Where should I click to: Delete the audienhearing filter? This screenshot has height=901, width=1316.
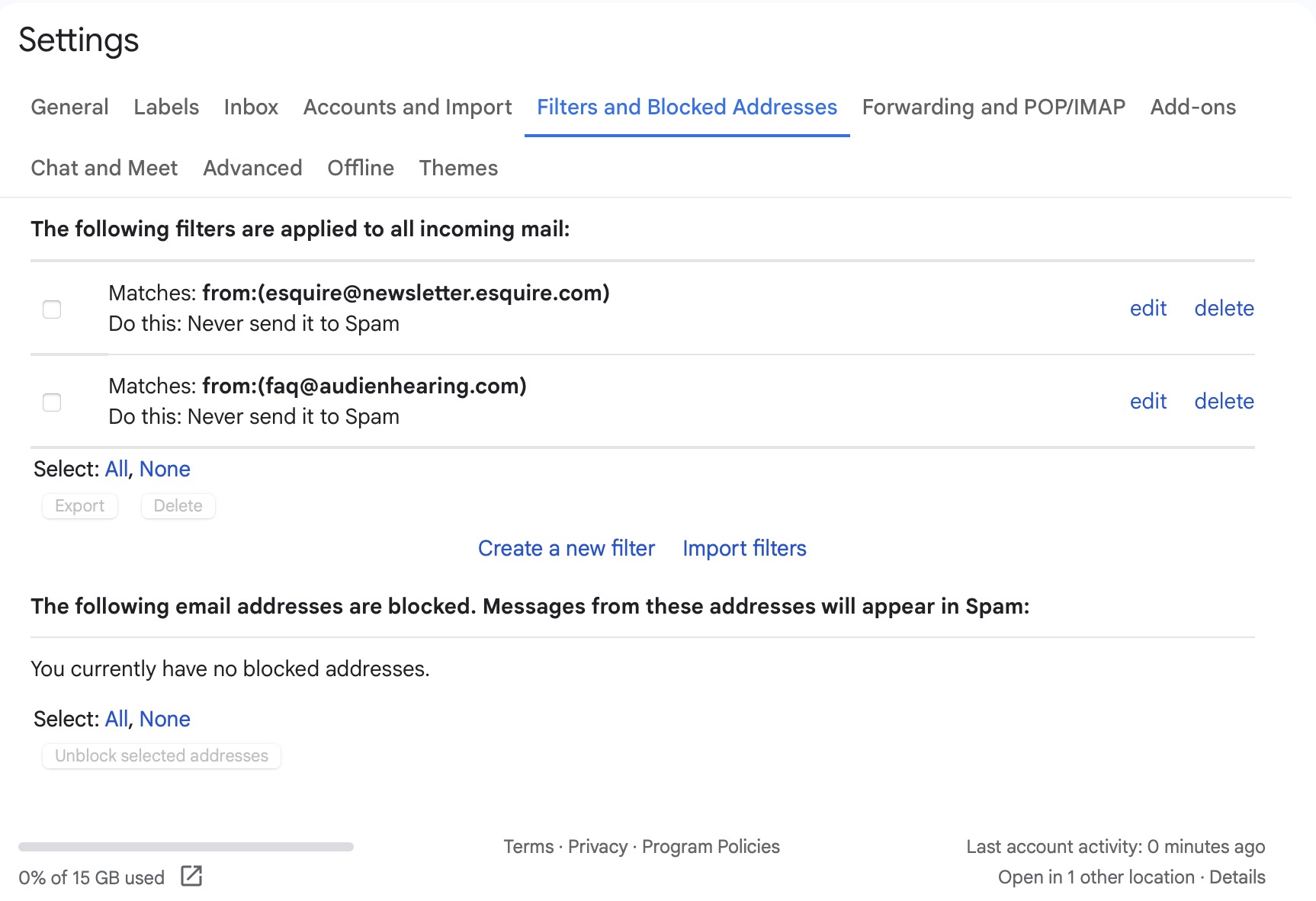(x=1224, y=401)
